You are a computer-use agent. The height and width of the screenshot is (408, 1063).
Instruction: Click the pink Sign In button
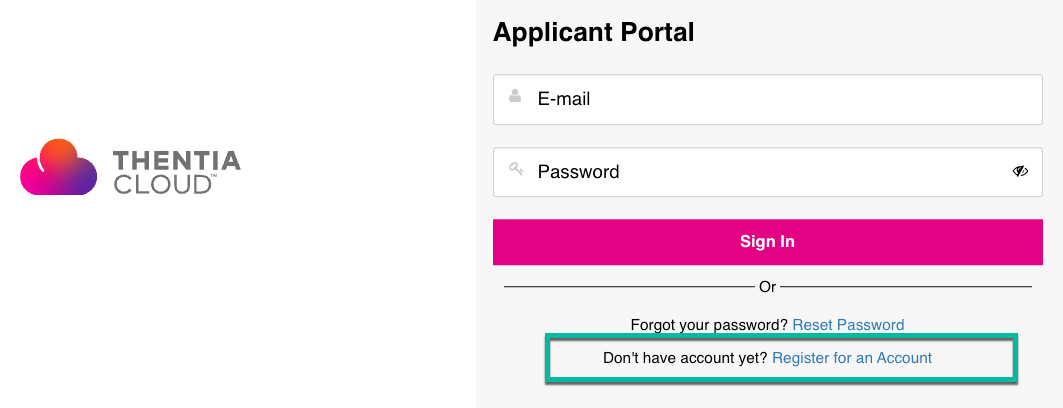click(767, 242)
